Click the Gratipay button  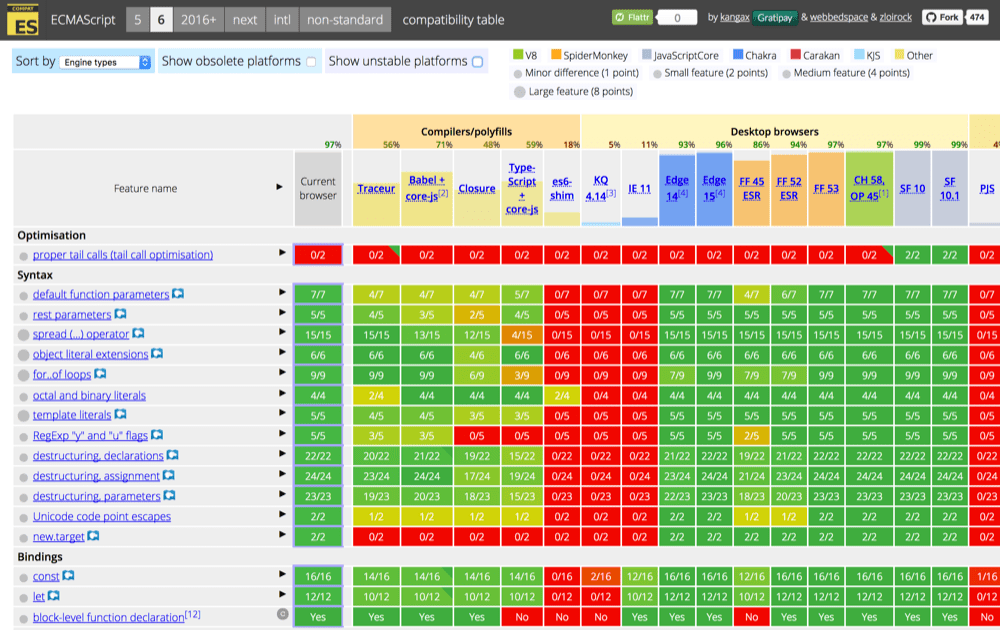coord(775,18)
